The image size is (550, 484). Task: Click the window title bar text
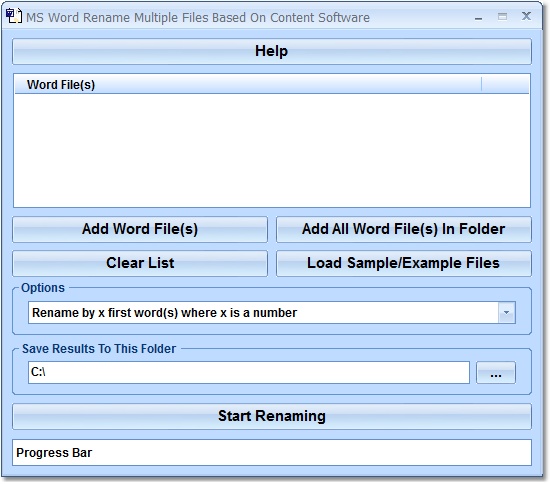(198, 18)
